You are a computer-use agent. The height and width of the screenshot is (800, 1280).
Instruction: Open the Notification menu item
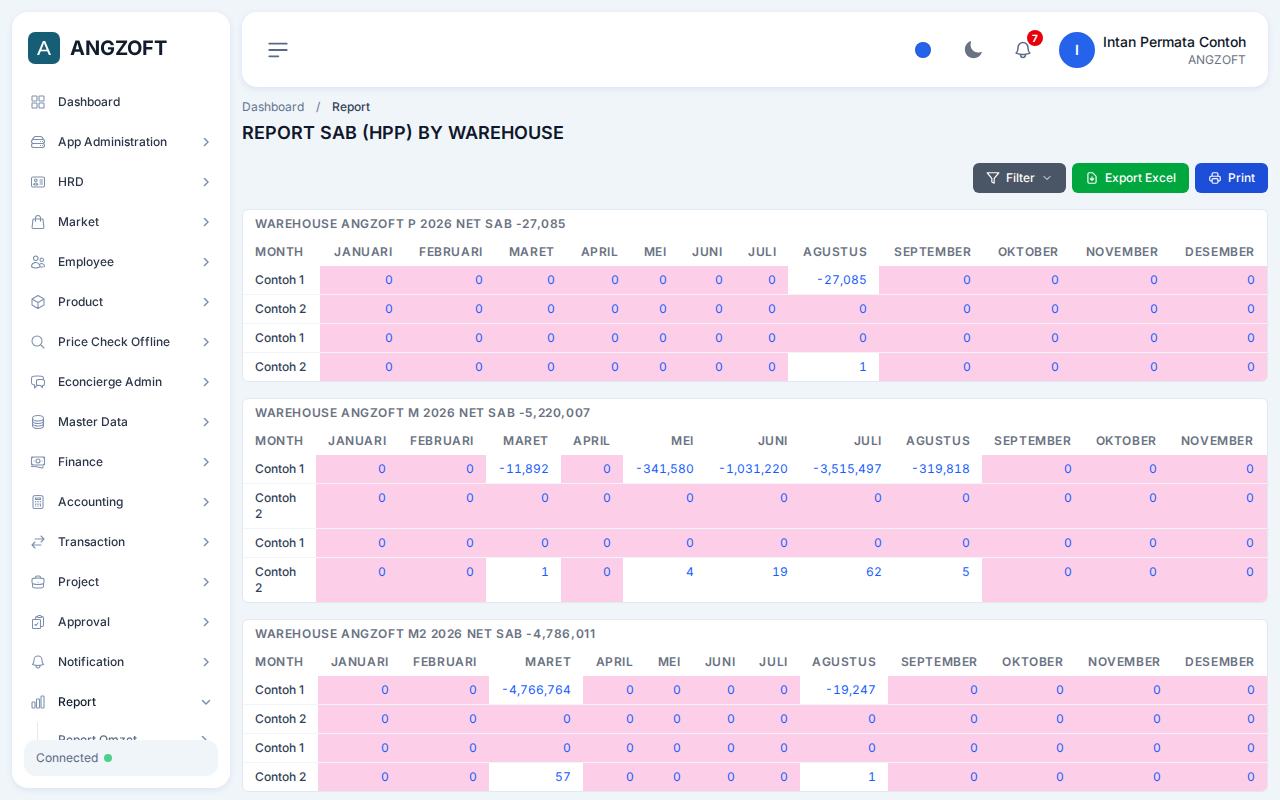[120, 662]
